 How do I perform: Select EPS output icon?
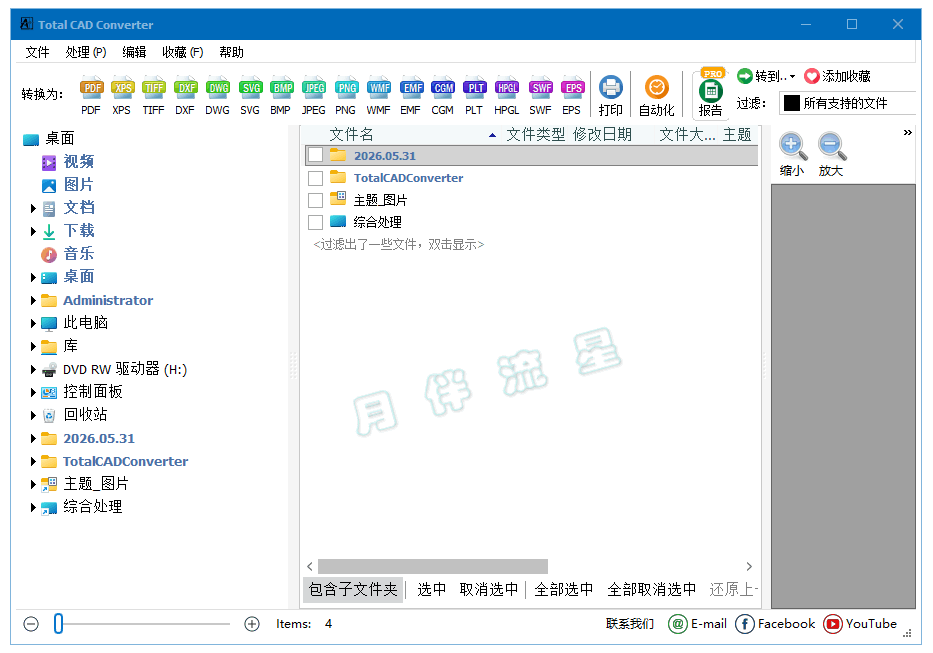pos(572,95)
